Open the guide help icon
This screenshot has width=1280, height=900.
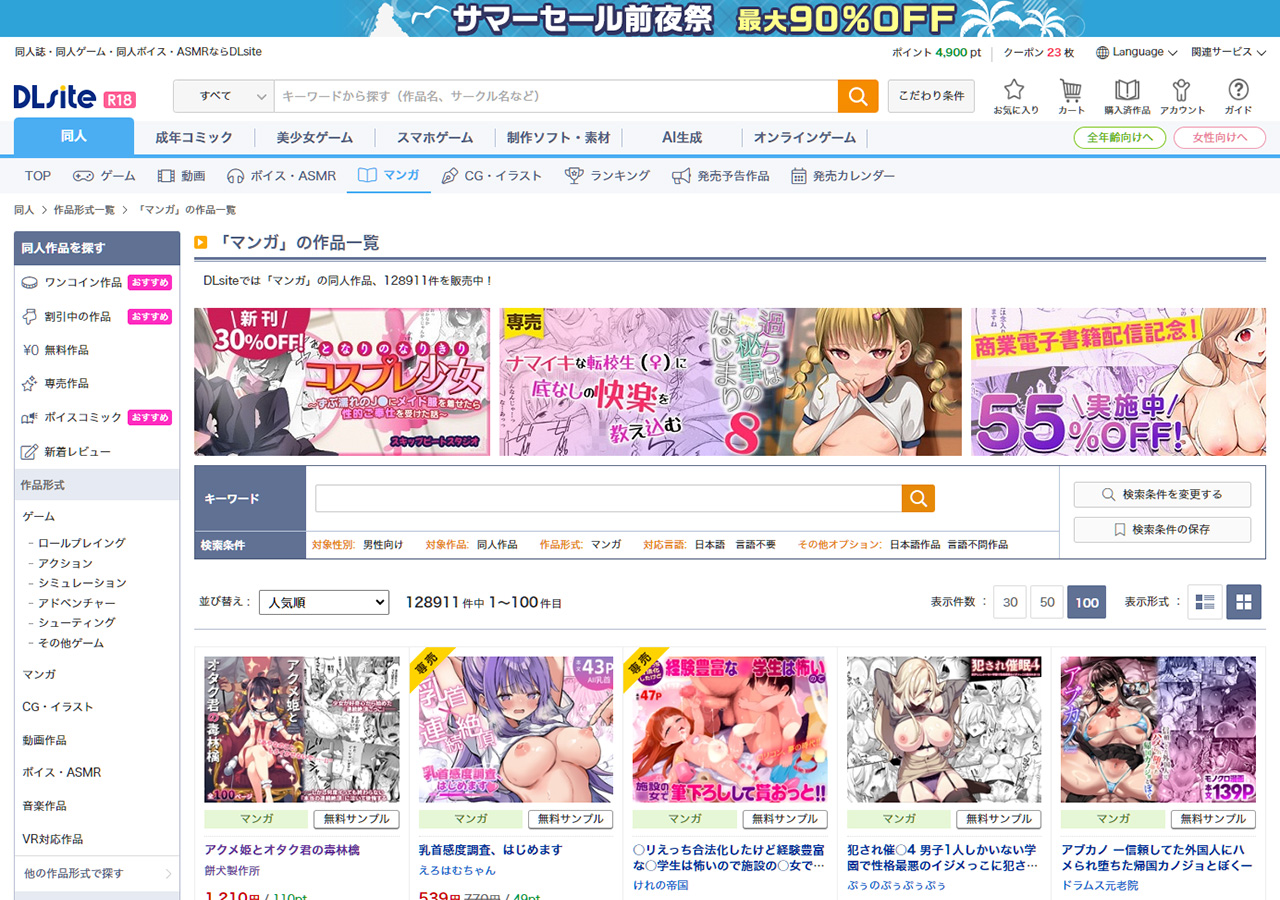pos(1238,96)
